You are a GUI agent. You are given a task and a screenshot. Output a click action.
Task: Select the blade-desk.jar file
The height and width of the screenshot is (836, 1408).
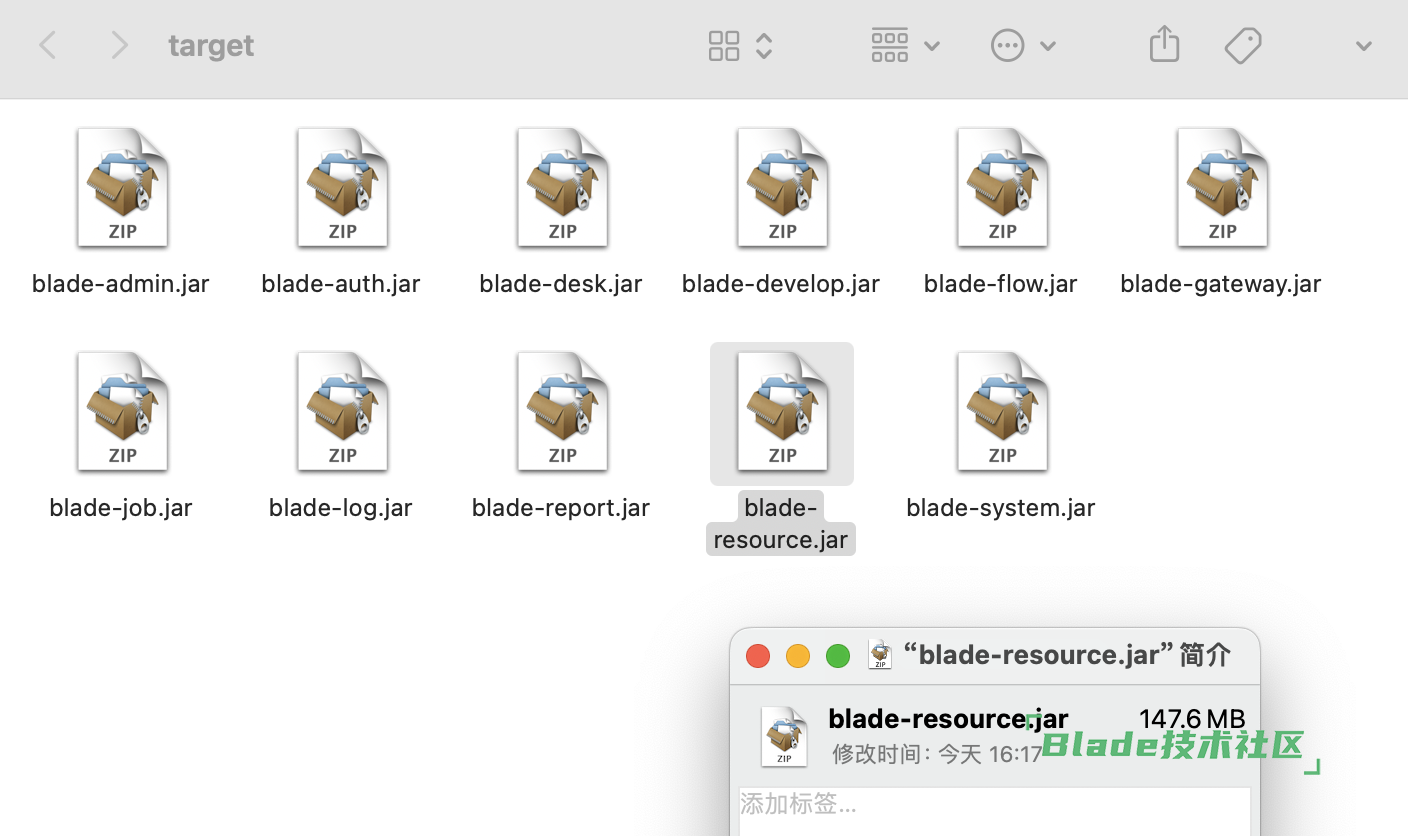[562, 188]
